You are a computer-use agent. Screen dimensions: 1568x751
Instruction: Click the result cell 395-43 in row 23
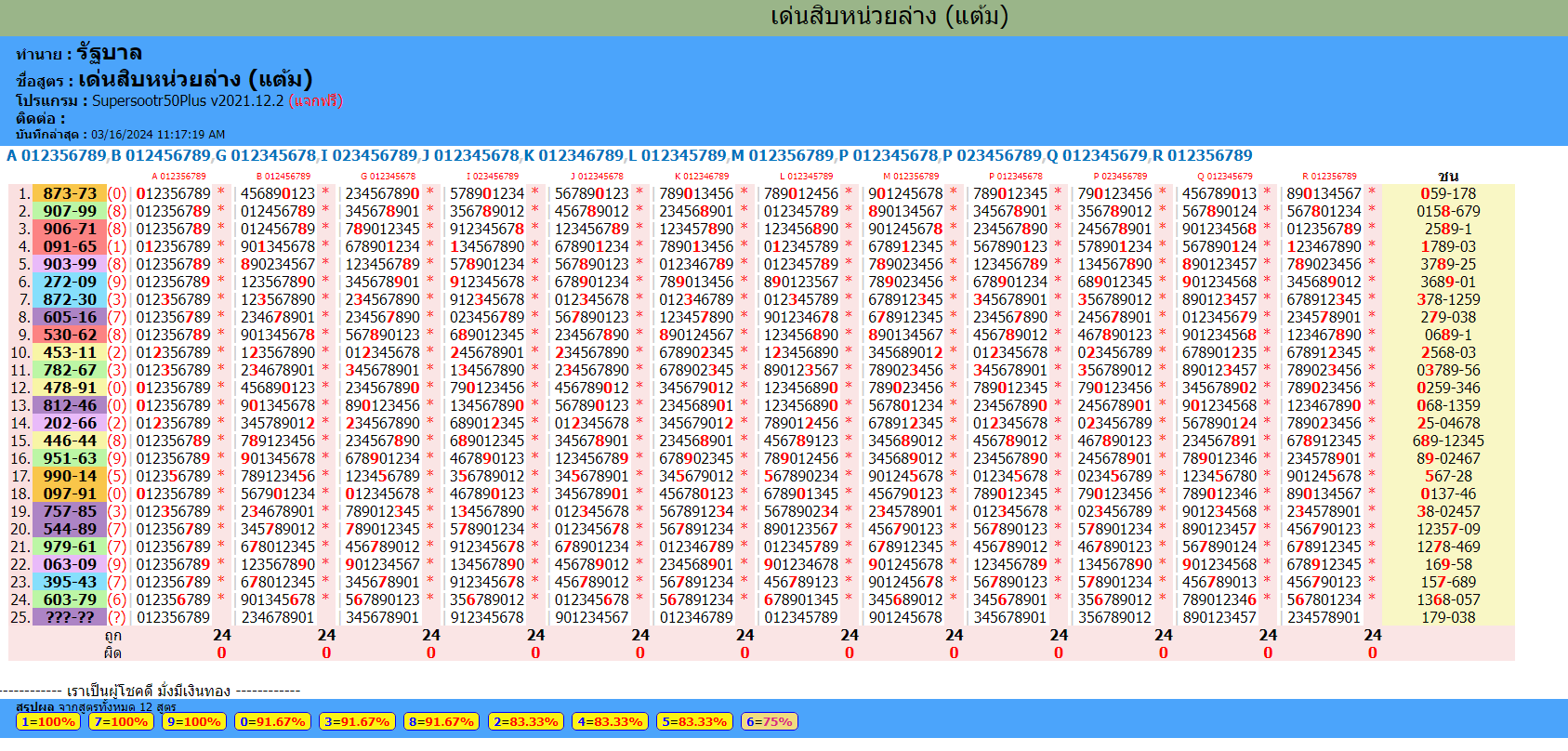(x=70, y=582)
